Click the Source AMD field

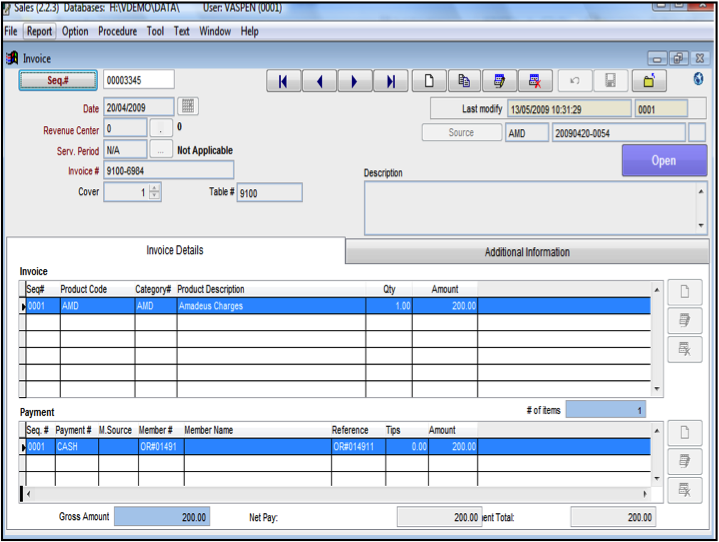pyautogui.click(x=527, y=133)
